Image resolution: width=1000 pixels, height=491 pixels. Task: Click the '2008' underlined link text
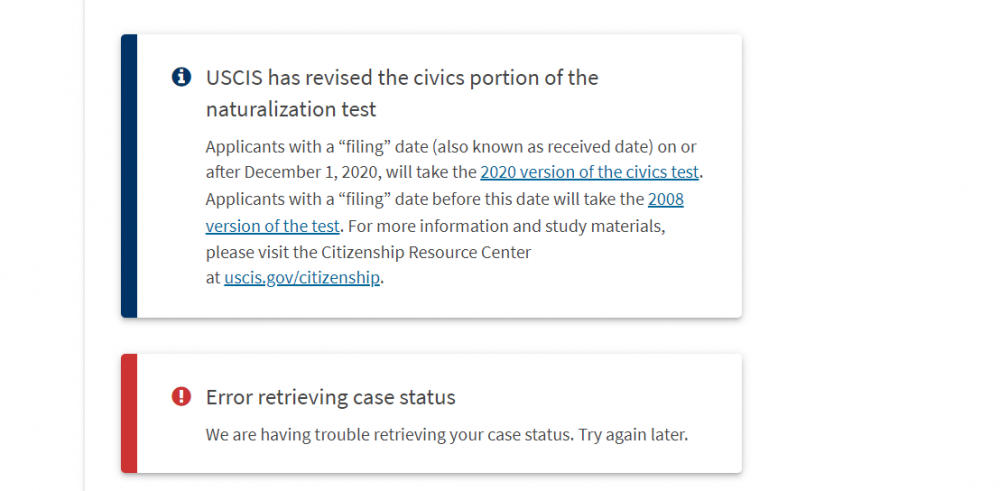pos(666,199)
